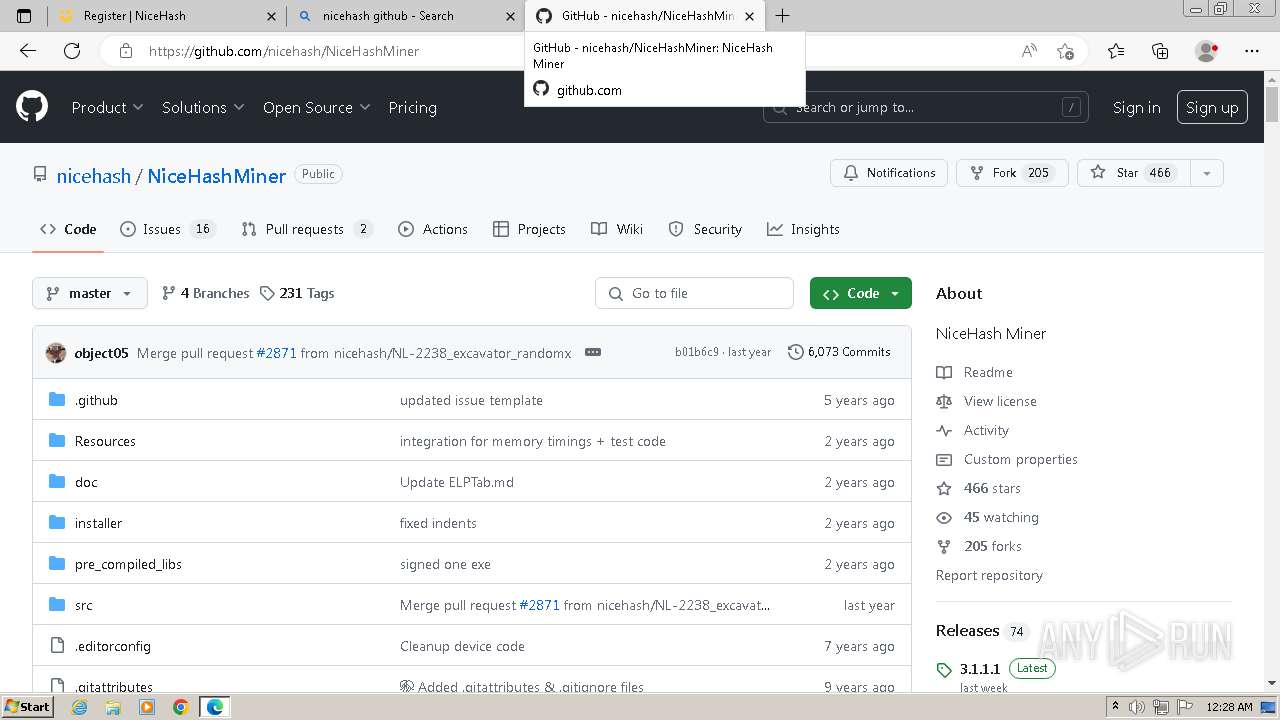The height and width of the screenshot is (720, 1280).
Task: Launch Chrome from the taskbar
Action: [x=180, y=707]
